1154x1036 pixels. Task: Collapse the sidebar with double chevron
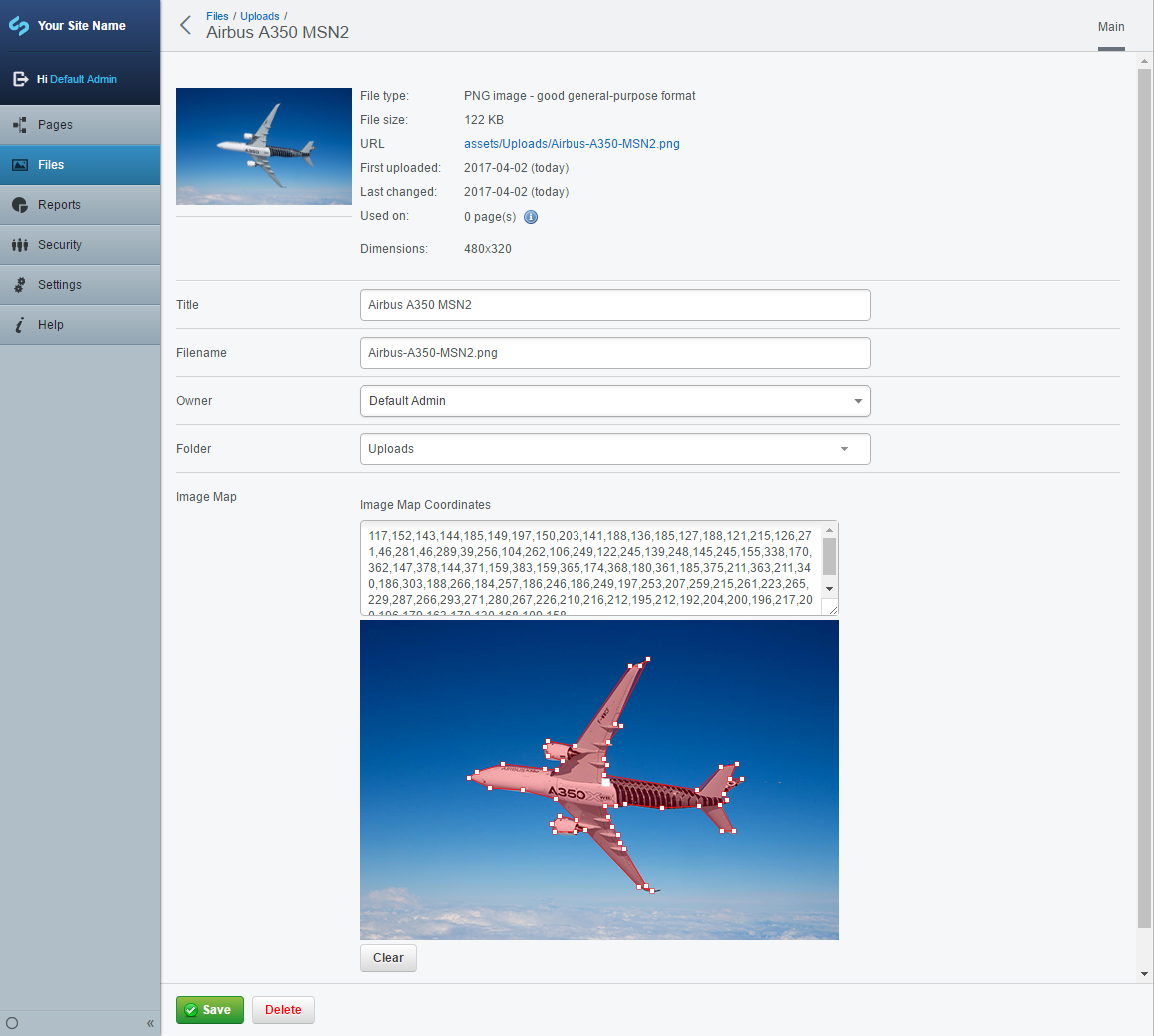[150, 1023]
